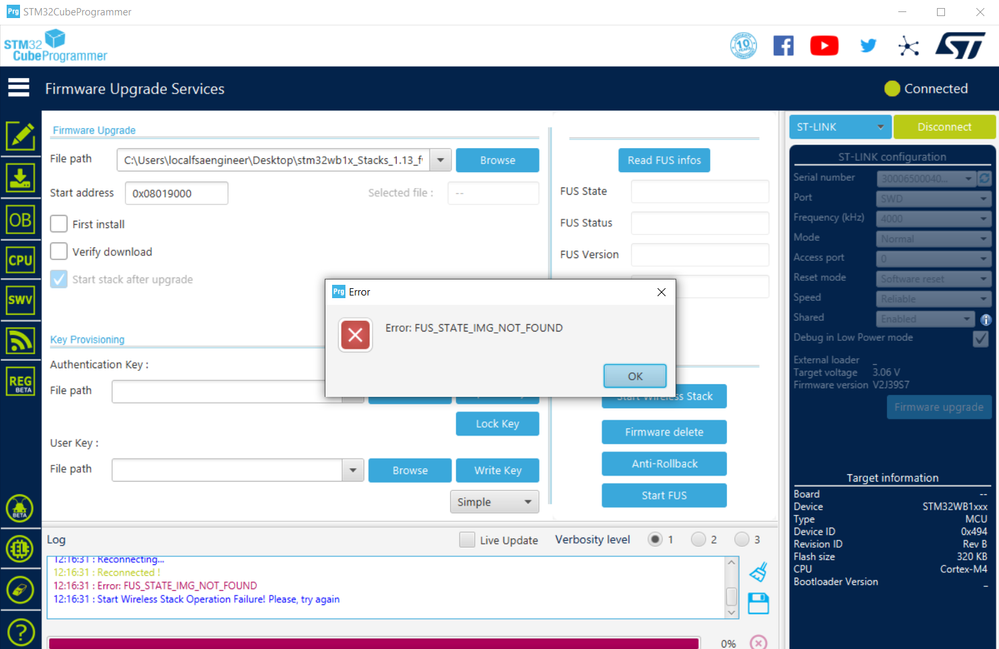Screen dimensions: 999x649
Task: Expand the User Key file path dropdown
Action: [352, 470]
